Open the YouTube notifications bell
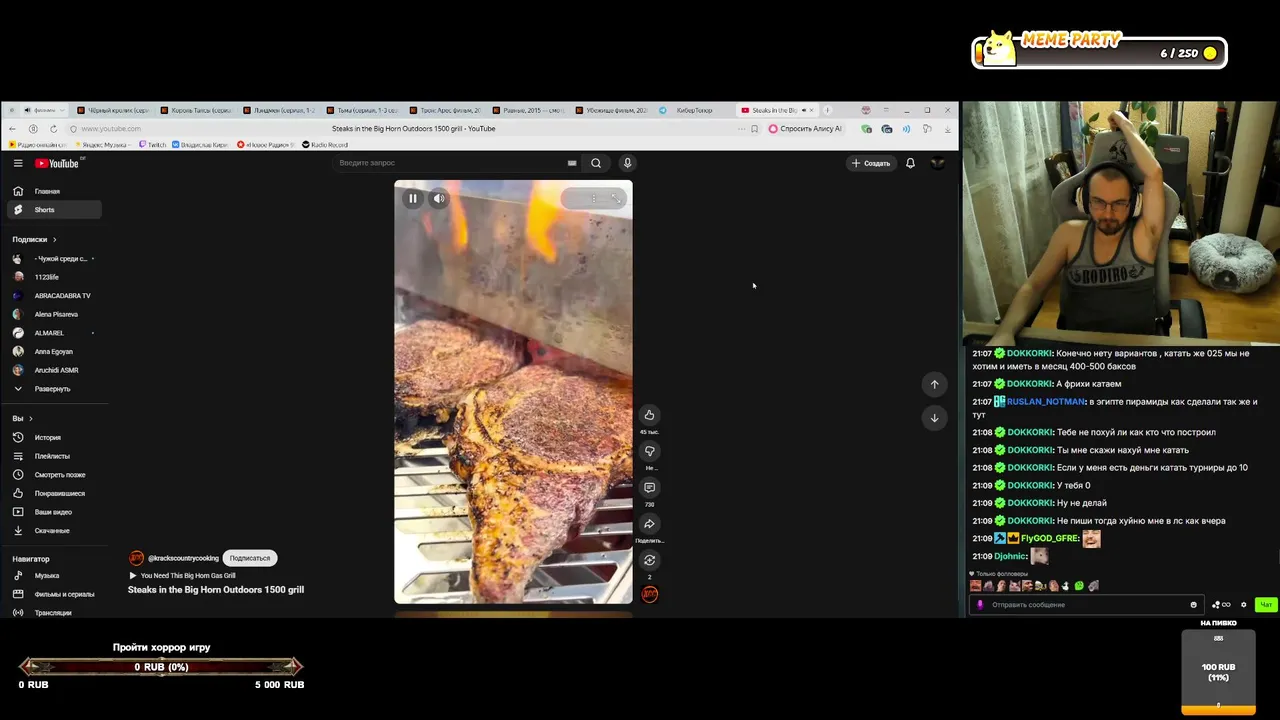This screenshot has width=1280, height=720. [x=910, y=163]
